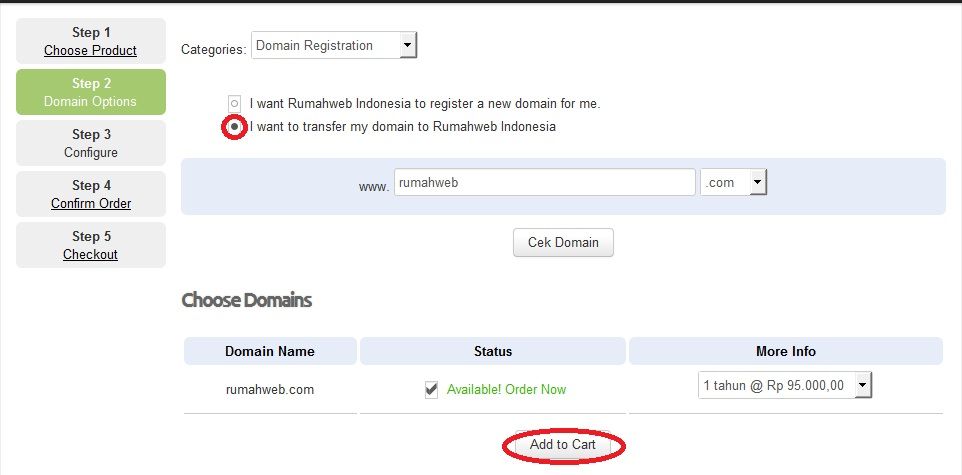Go to Step 4 Confirm Order
The image size is (962, 475).
tap(91, 194)
